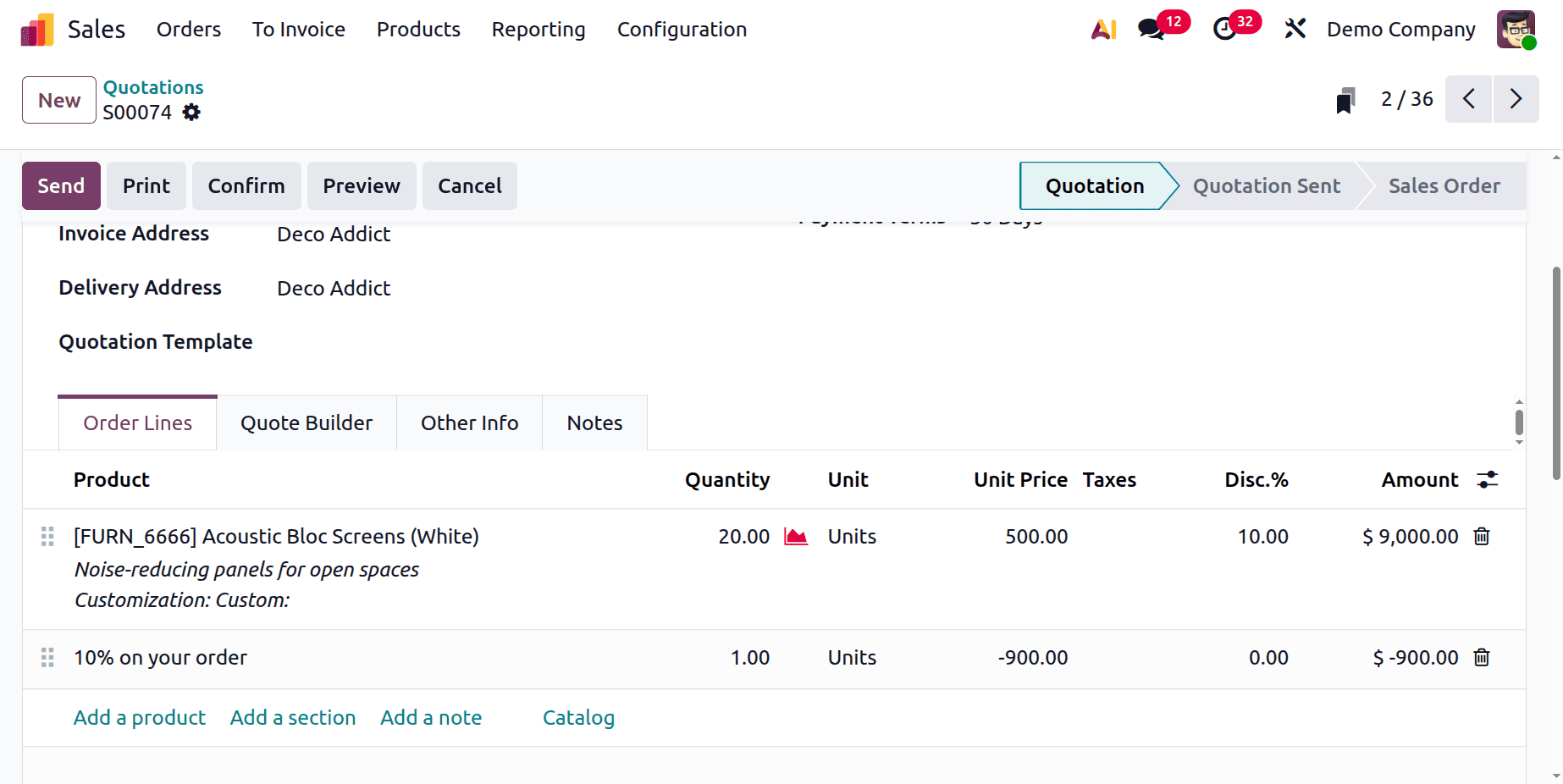Open the conversations icon showing 12 messages
Viewport: 1563px width, 784px height.
[1150, 29]
